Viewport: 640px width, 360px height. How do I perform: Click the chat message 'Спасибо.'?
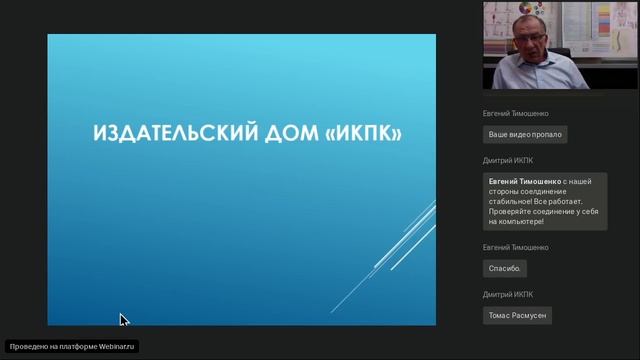504,269
